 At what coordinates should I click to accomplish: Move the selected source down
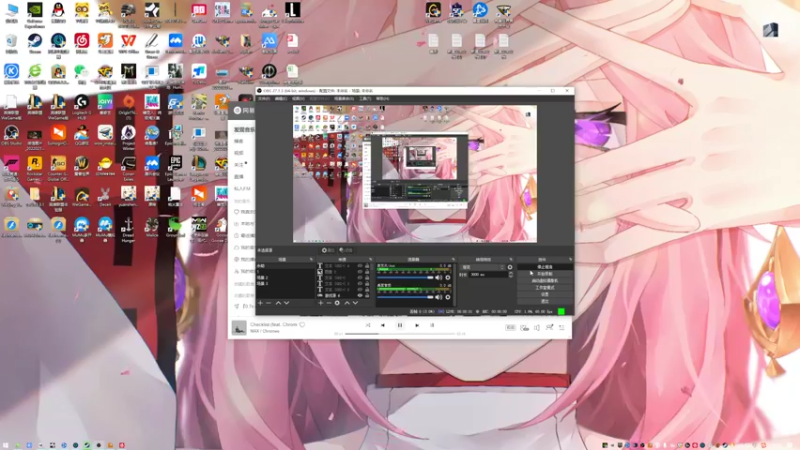pyautogui.click(x=355, y=303)
